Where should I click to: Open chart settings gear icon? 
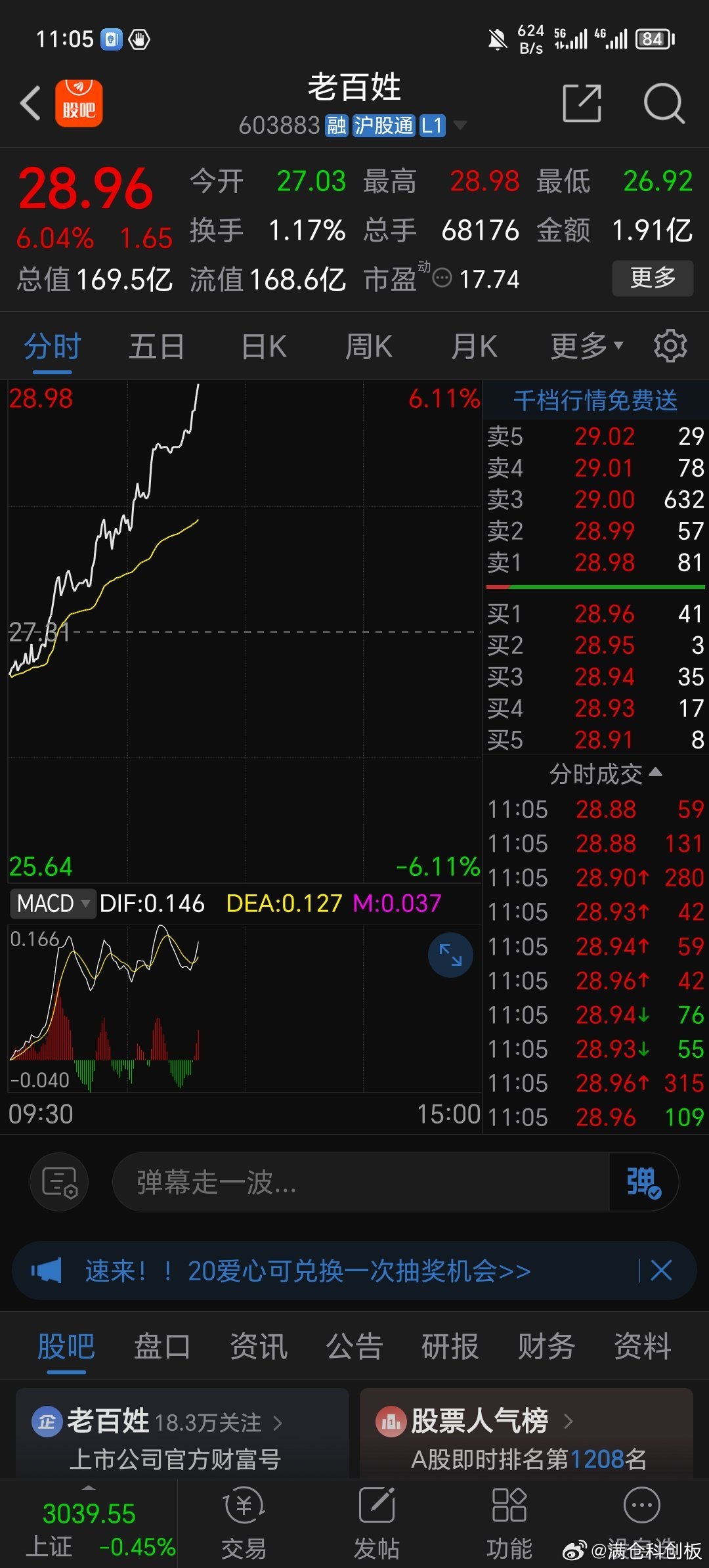(x=670, y=345)
